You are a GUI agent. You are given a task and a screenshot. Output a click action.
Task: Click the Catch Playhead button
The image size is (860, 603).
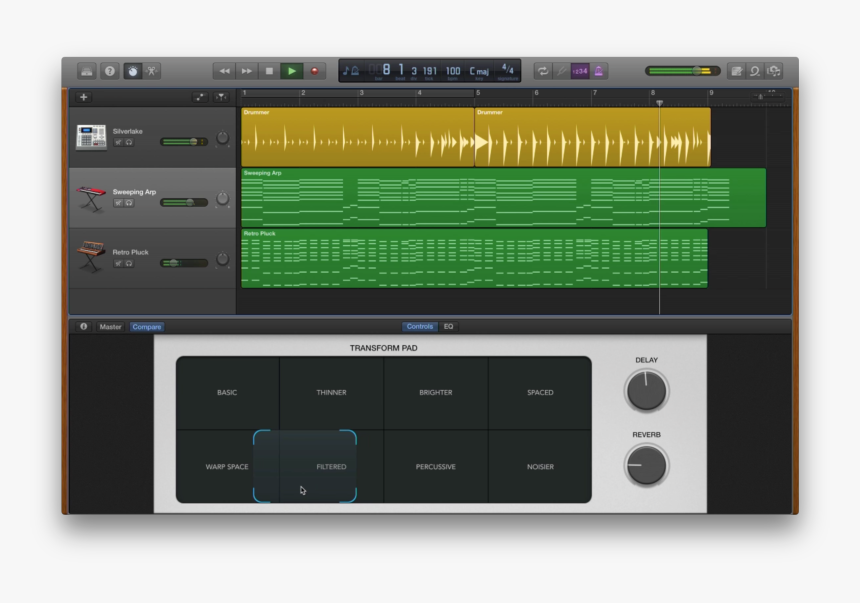pyautogui.click(x=221, y=97)
